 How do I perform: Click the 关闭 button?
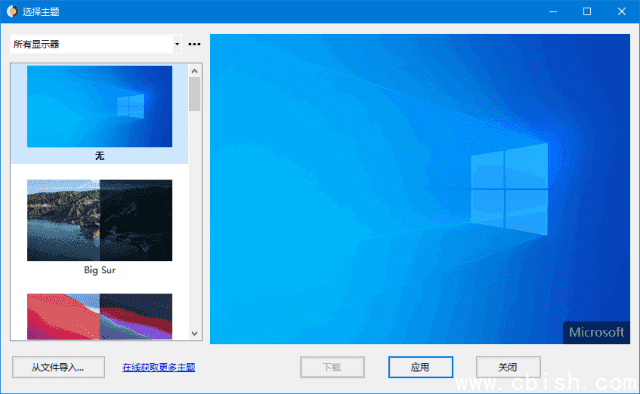tap(508, 367)
